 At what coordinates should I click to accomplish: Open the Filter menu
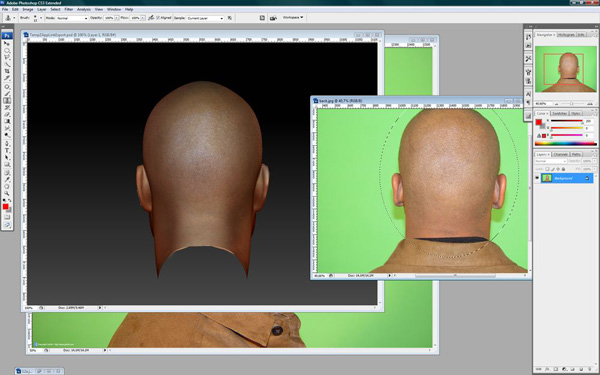point(68,9)
